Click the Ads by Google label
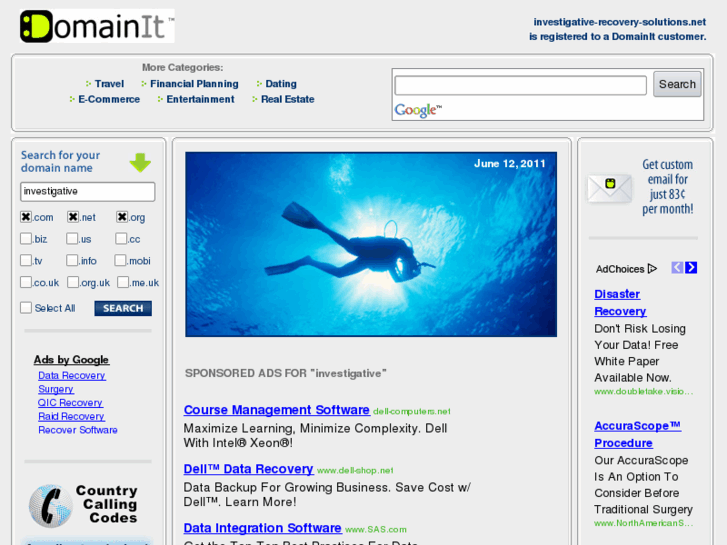 click(x=71, y=360)
